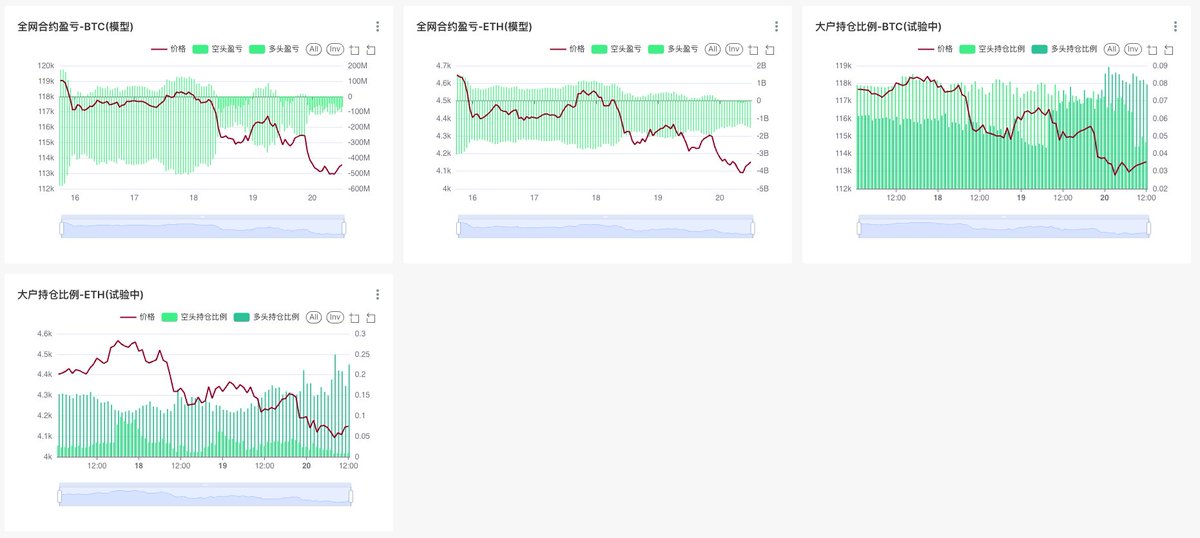This screenshot has height=538, width=1200.
Task: Click zoom reset icon on 大户持仓比例-BTC chart
Action: tap(1169, 49)
